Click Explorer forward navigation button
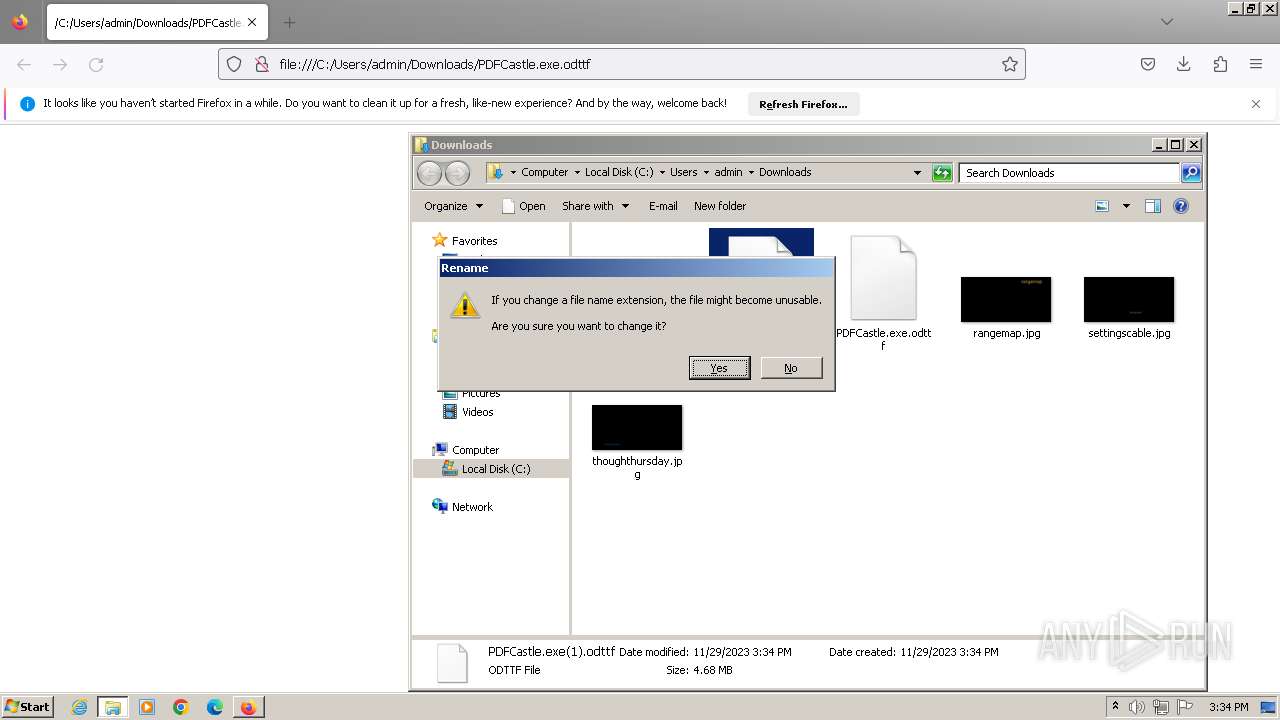This screenshot has height=720, width=1280. click(457, 173)
